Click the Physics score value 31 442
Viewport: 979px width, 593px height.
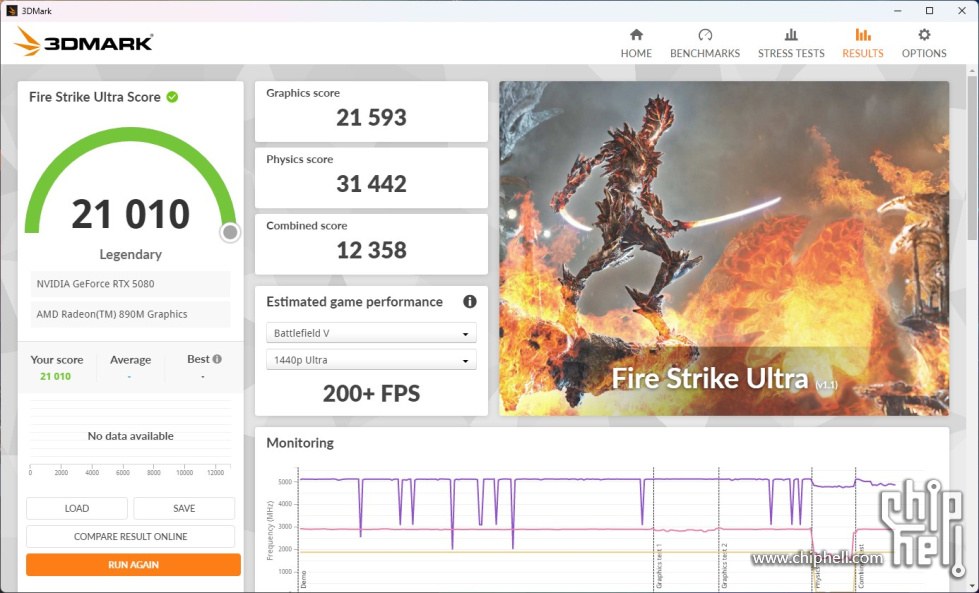point(371,184)
